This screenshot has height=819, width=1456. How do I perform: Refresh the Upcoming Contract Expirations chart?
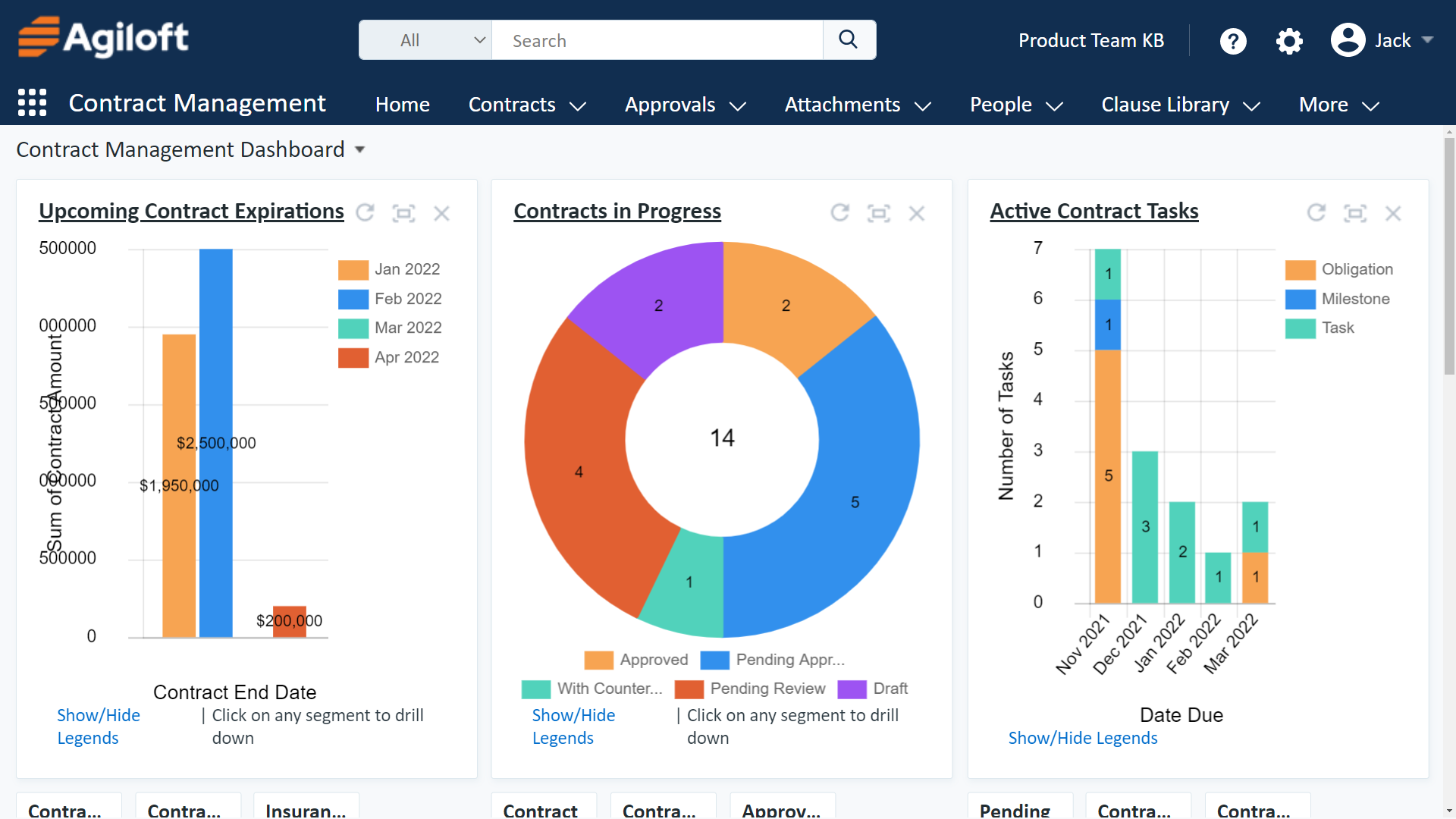click(366, 213)
